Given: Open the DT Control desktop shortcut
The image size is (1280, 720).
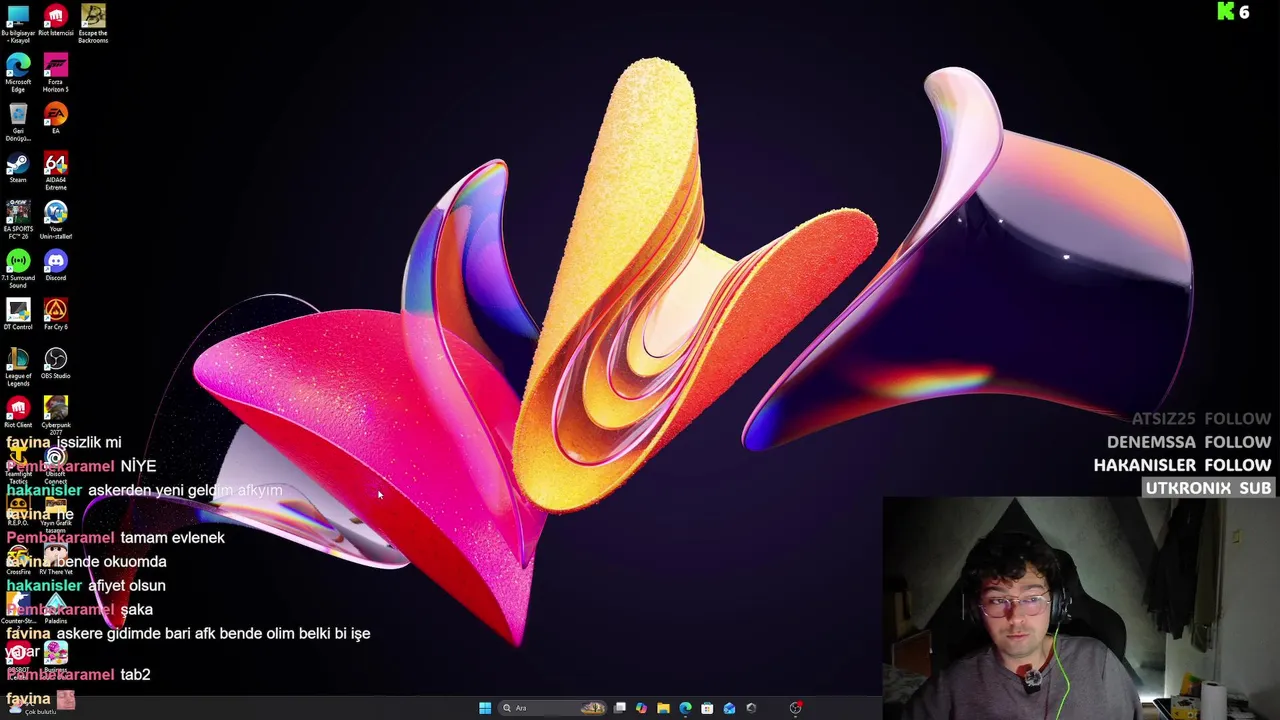Looking at the screenshot, I should (18, 314).
